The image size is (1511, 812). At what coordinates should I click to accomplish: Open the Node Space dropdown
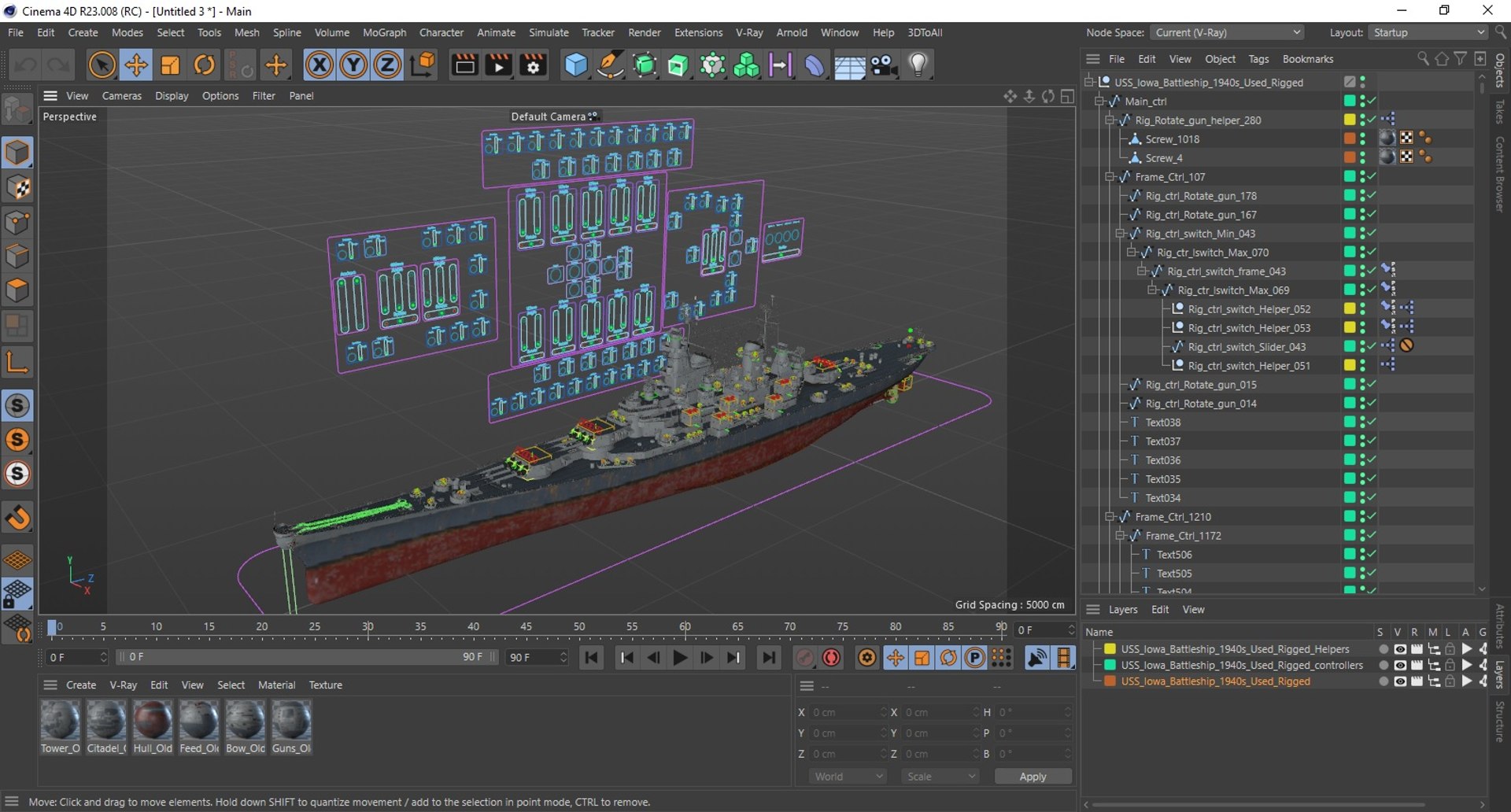[x=1226, y=32]
